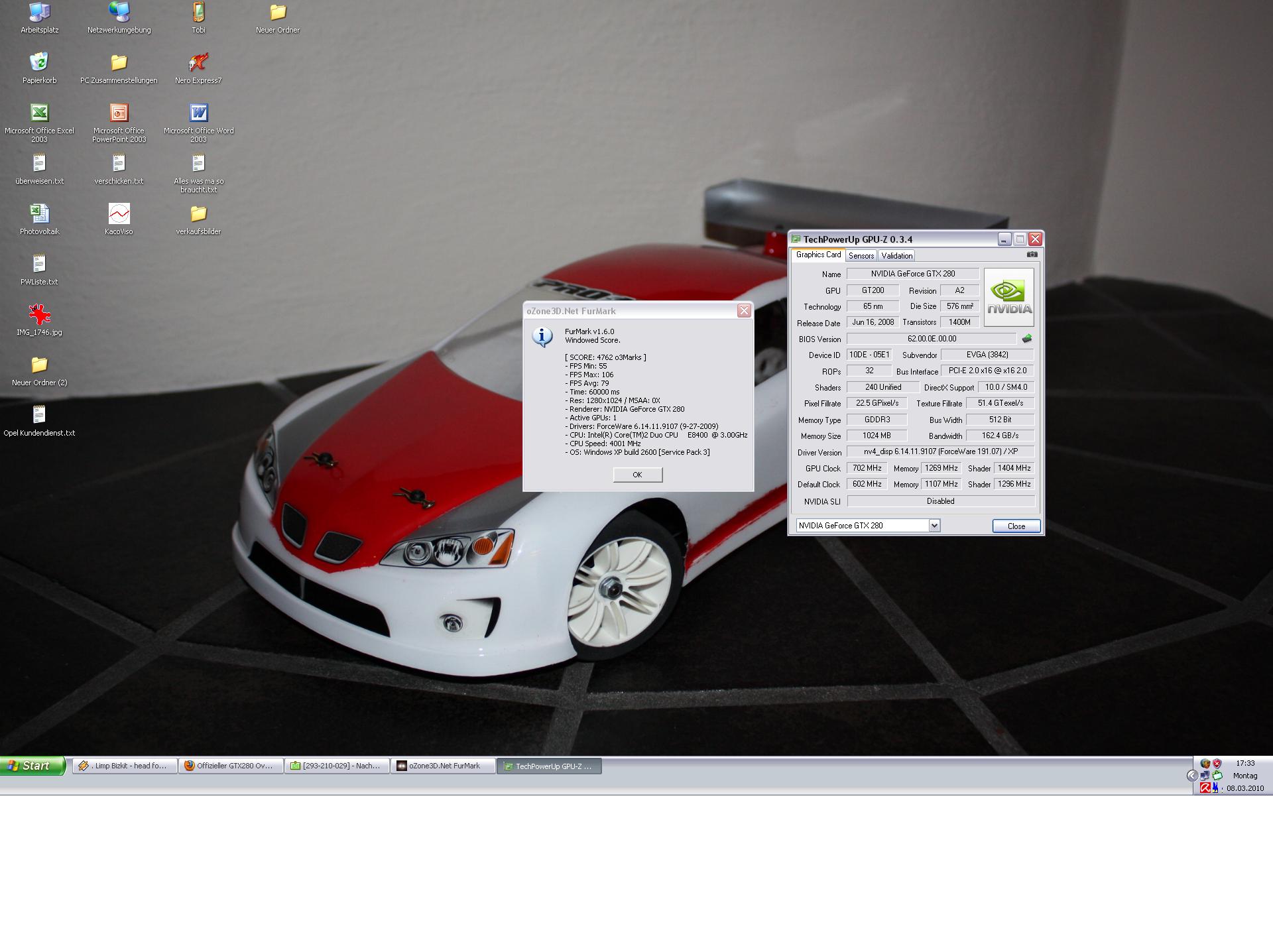Image resolution: width=1273 pixels, height=952 pixels.
Task: Switch to the Sensors tab
Action: point(861,256)
